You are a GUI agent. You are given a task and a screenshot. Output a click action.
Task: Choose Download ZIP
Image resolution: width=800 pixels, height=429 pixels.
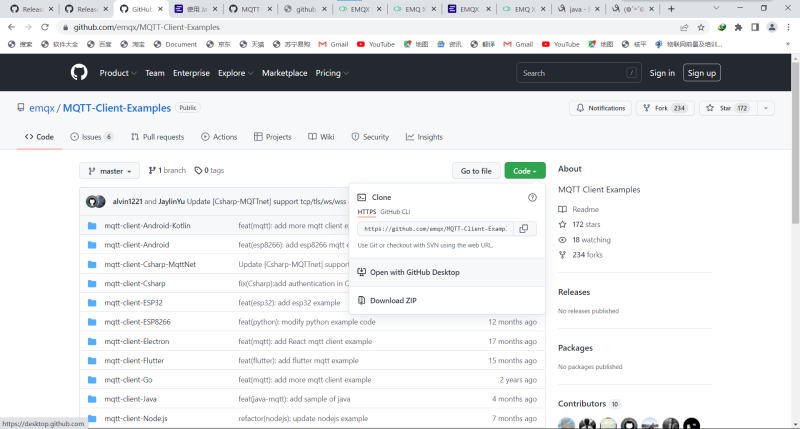click(447, 300)
